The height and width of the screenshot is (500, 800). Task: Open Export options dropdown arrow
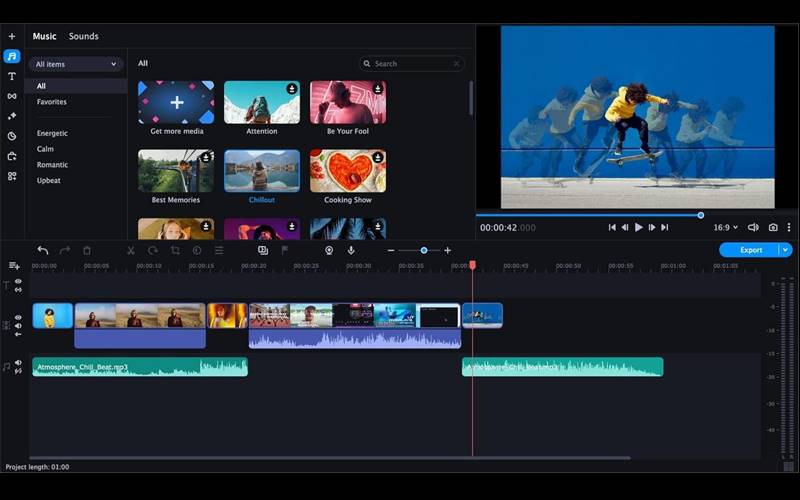coord(786,250)
